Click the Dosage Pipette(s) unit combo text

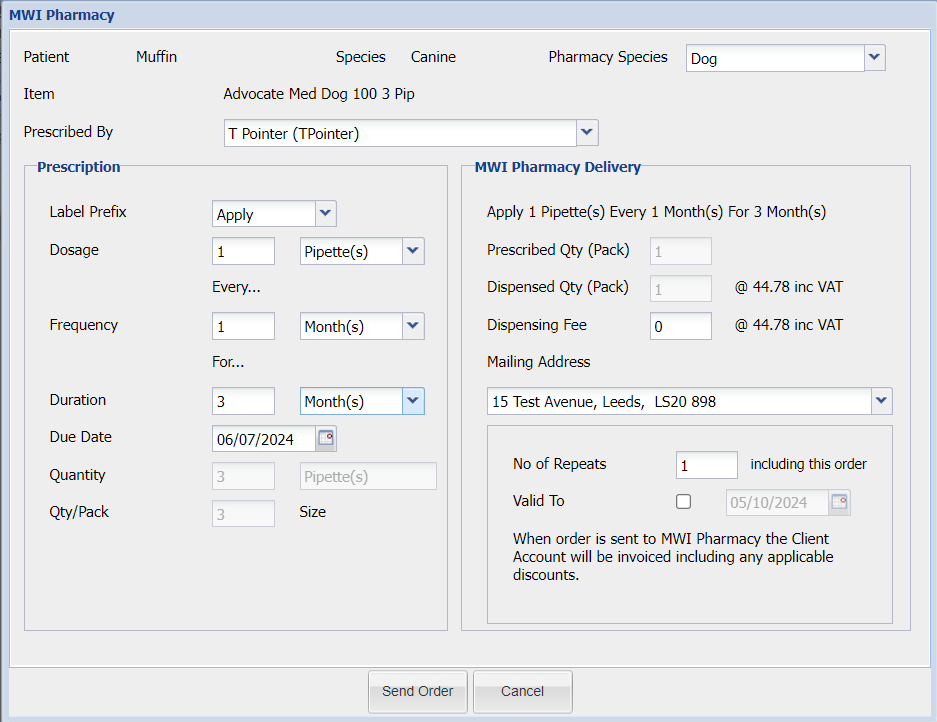click(x=351, y=251)
